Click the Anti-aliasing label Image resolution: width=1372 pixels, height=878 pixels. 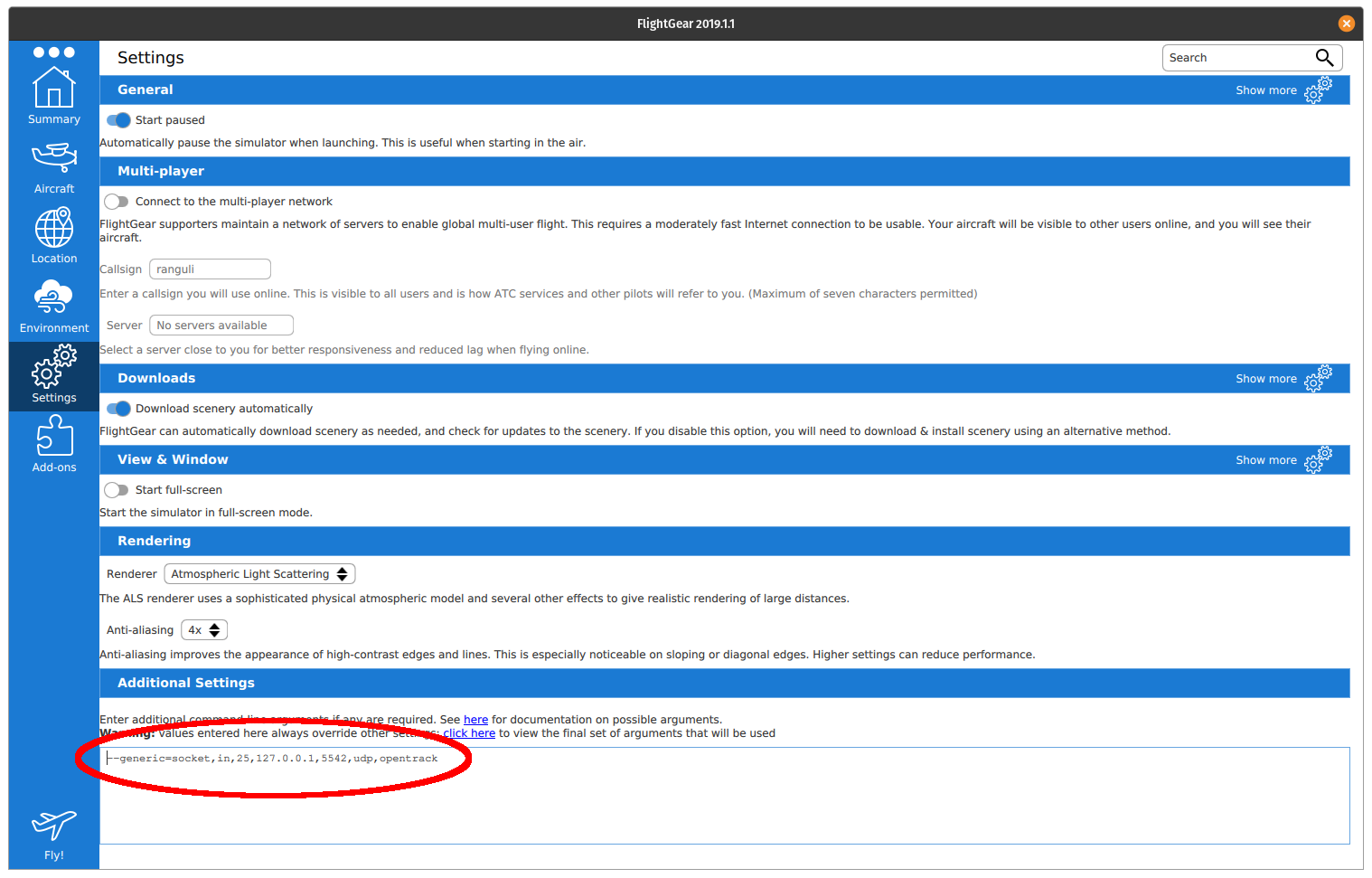point(140,630)
